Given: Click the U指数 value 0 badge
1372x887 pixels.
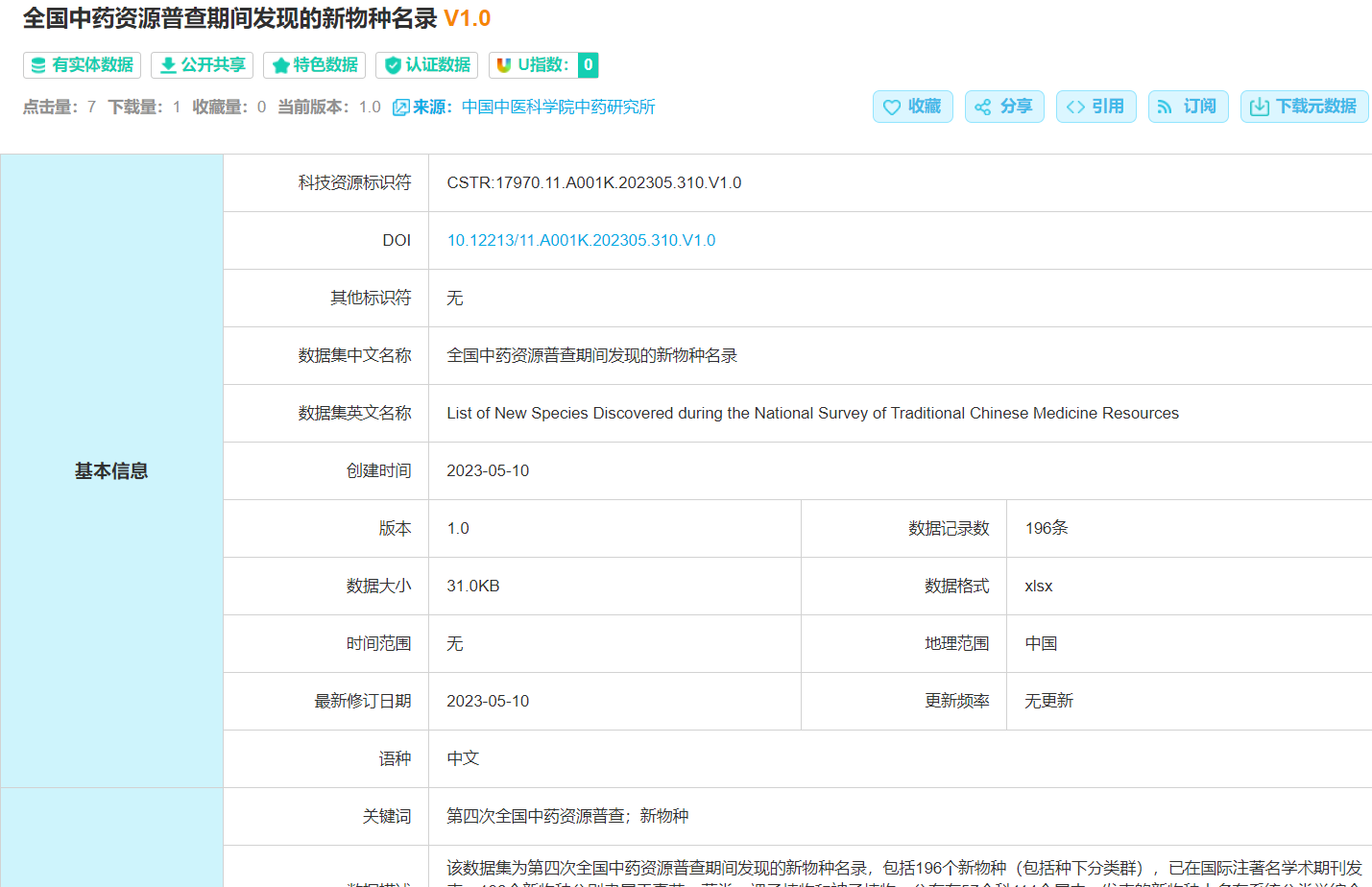Looking at the screenshot, I should pyautogui.click(x=588, y=65).
